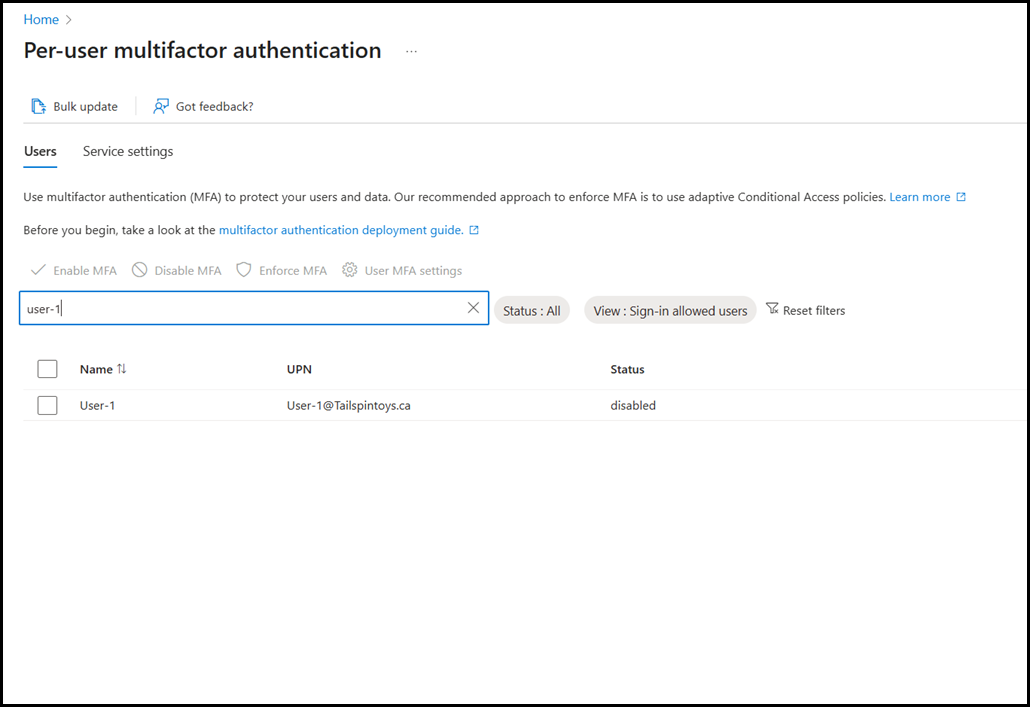Screen dimensions: 1030x707
Task: Select the Users tab
Action: [40, 151]
